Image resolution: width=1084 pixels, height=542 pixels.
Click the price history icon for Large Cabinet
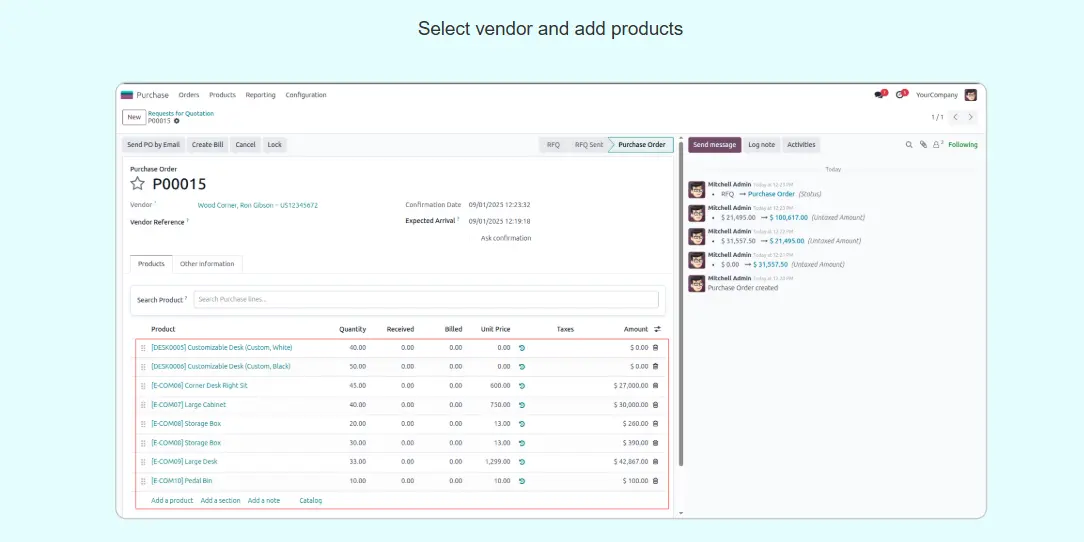click(521, 405)
